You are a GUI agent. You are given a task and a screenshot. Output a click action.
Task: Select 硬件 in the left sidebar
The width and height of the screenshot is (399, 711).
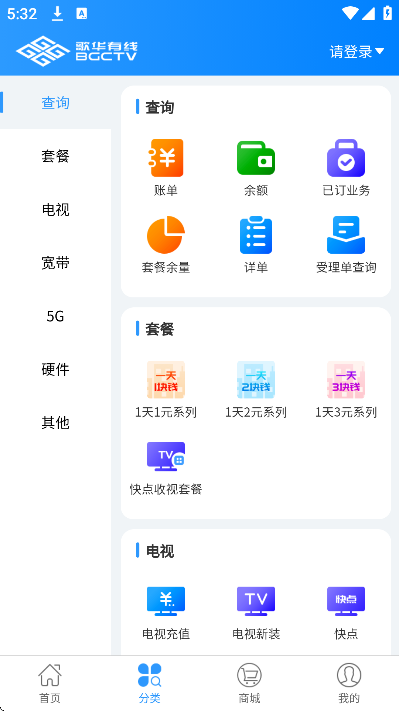(55, 370)
